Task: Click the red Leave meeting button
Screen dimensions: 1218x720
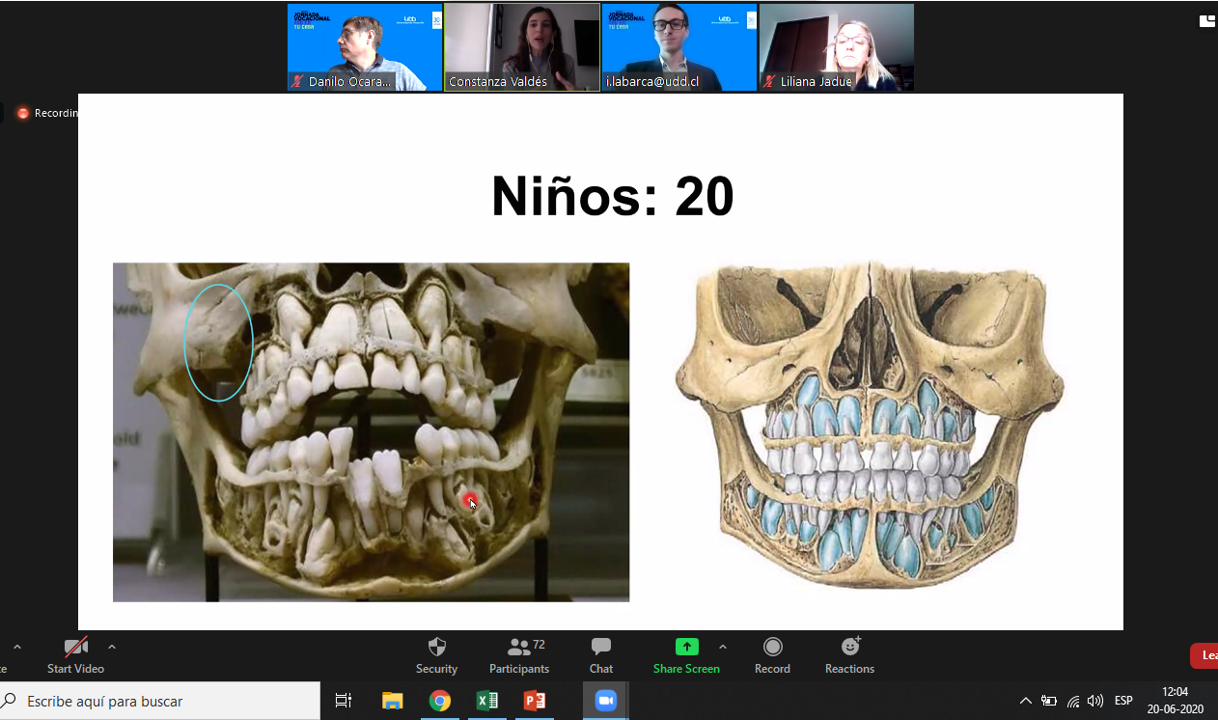Action: [1204, 656]
